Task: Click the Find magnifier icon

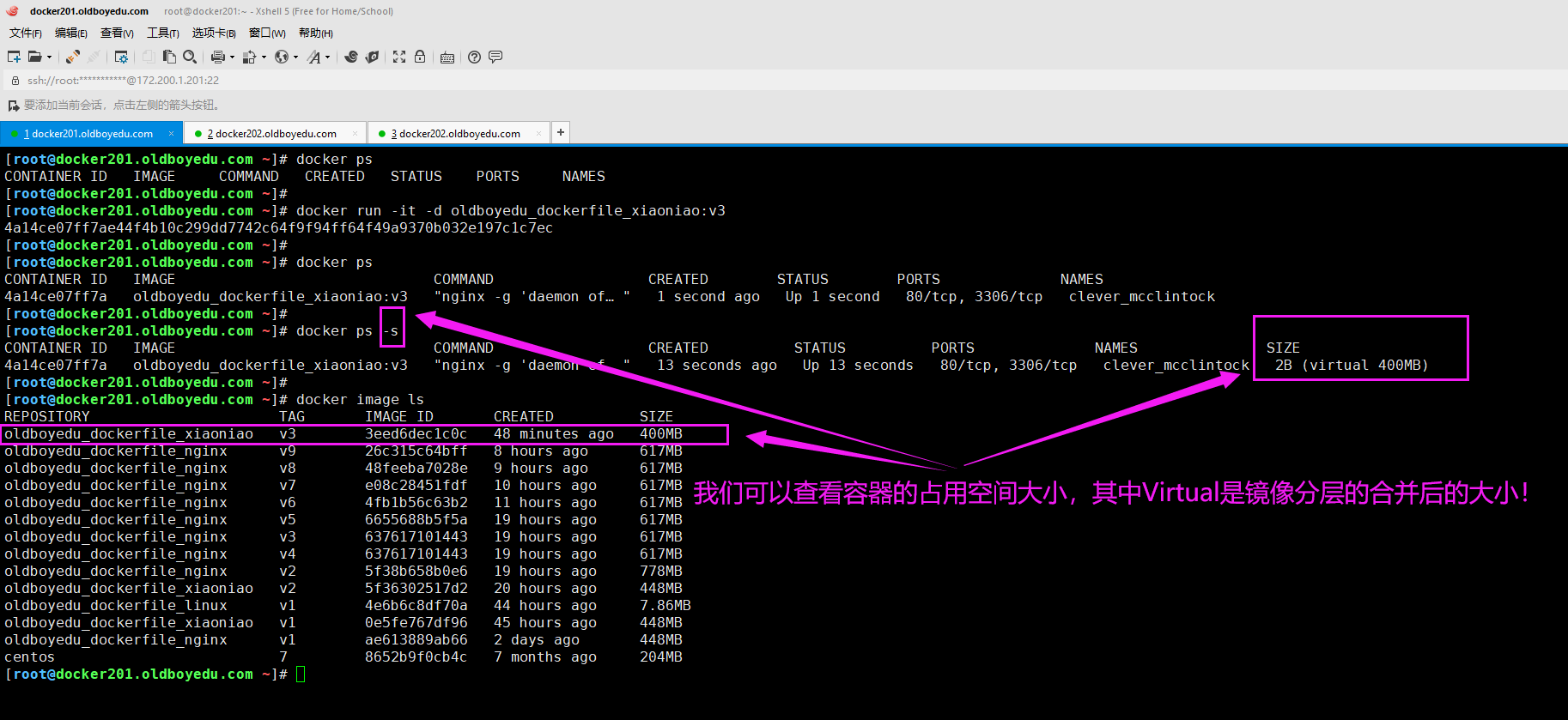Action: tap(190, 57)
